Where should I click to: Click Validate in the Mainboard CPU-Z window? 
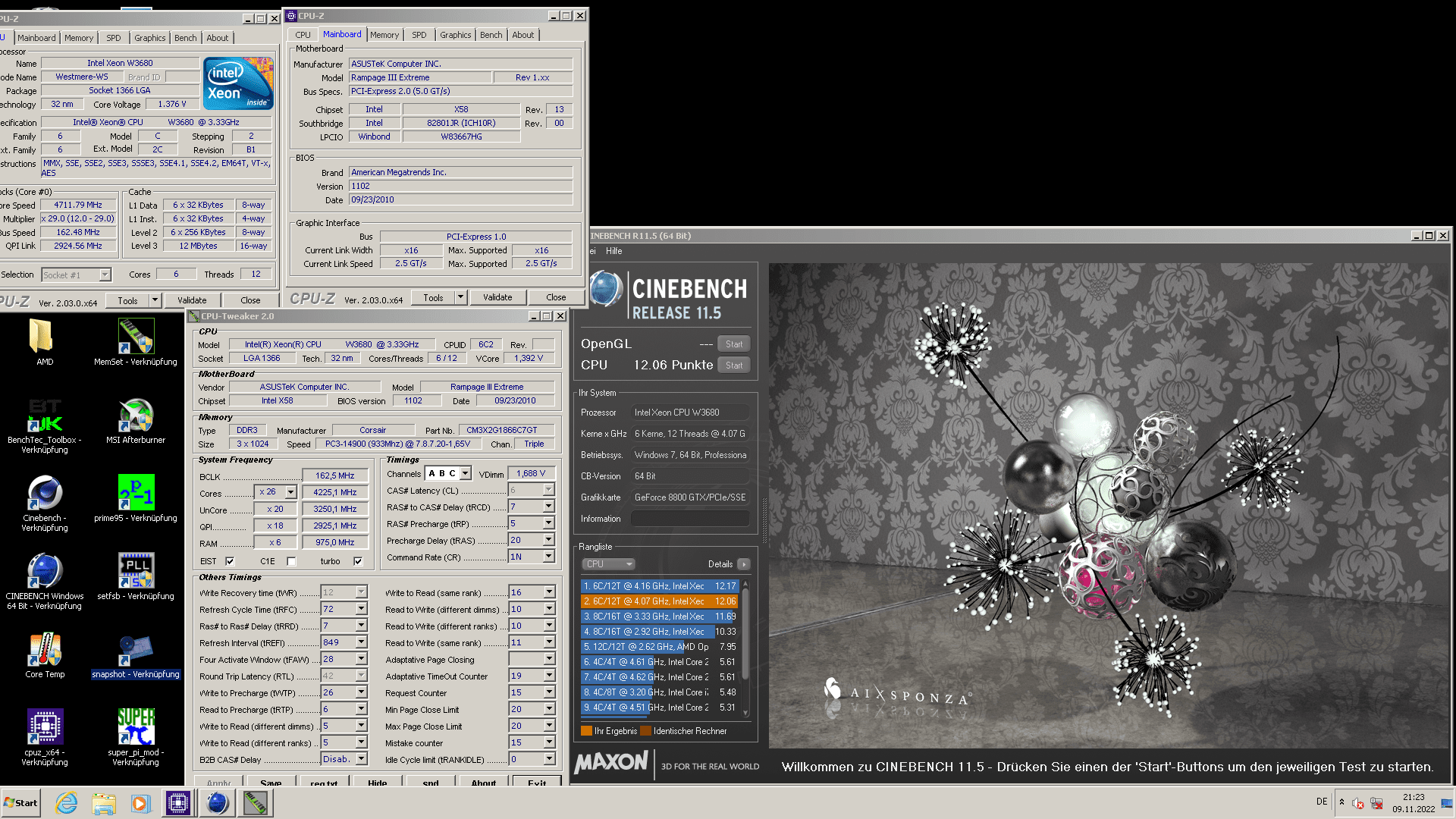497,298
